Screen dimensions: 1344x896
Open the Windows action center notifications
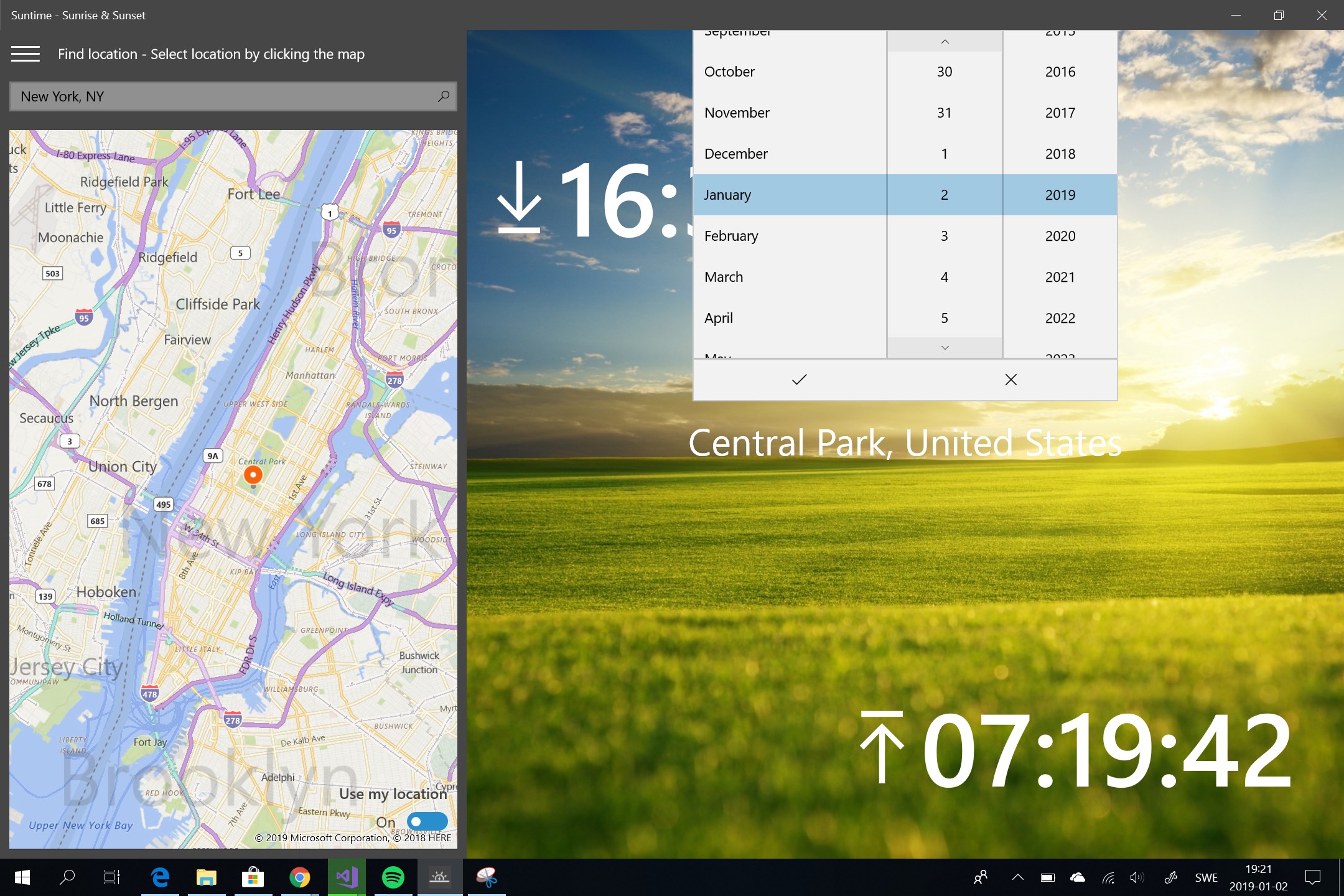[1313, 877]
